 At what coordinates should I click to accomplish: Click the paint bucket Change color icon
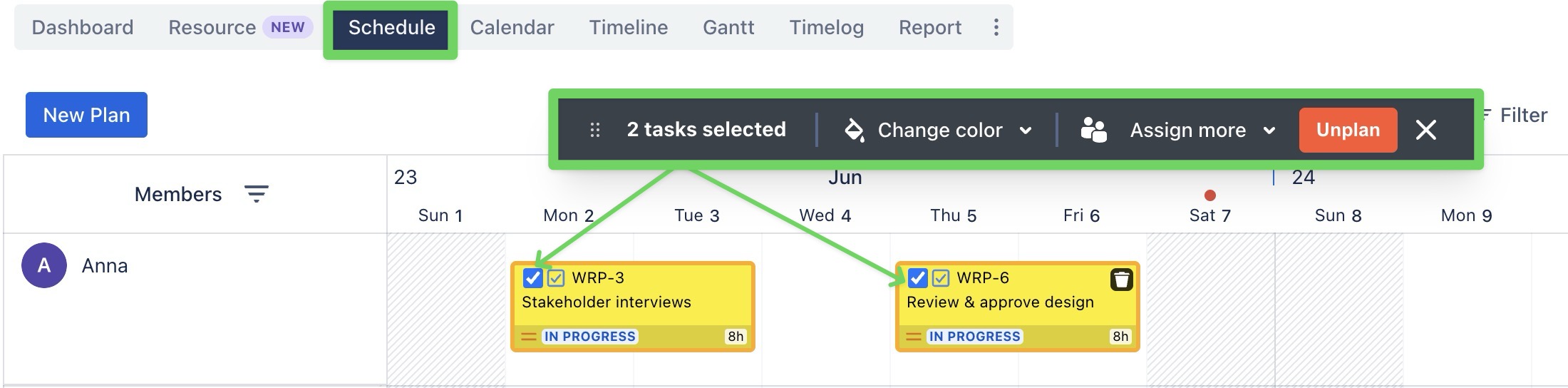(x=854, y=130)
